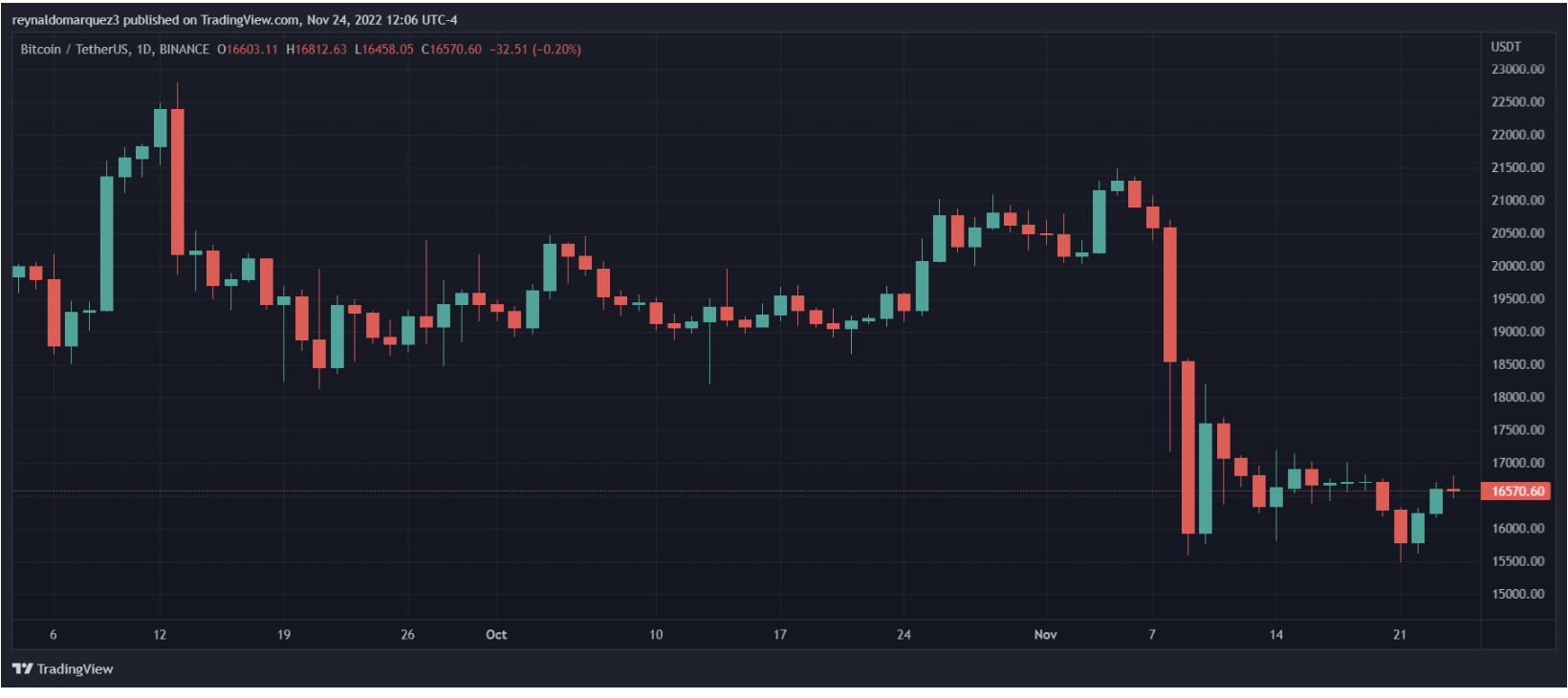Click the 18500.00 price axis label

click(1517, 364)
